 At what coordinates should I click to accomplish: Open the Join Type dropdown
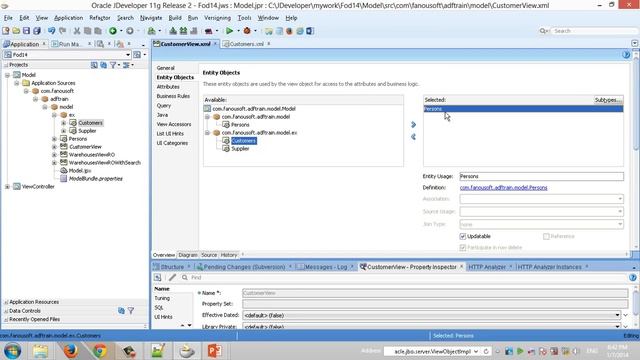coord(620,224)
